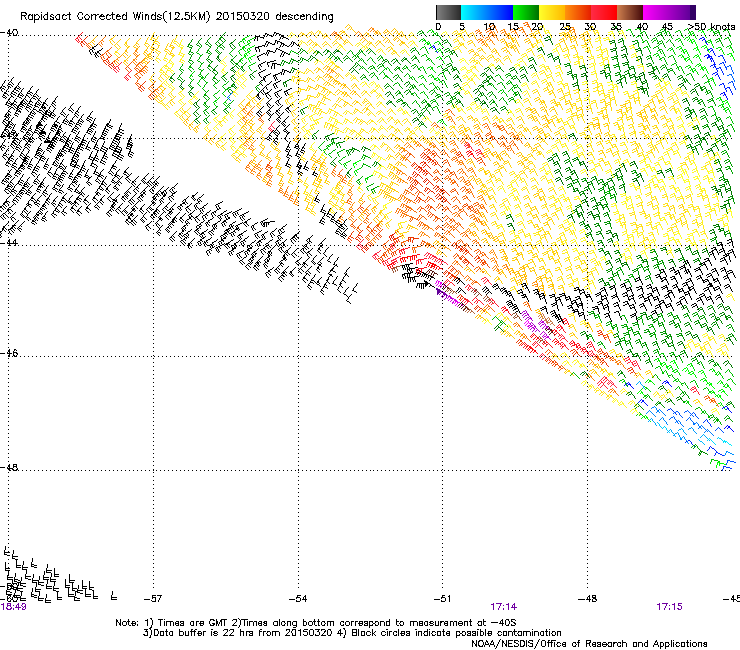Select the orange 25-30 knots legend segment
This screenshot has width=740, height=650.
[x=578, y=12]
